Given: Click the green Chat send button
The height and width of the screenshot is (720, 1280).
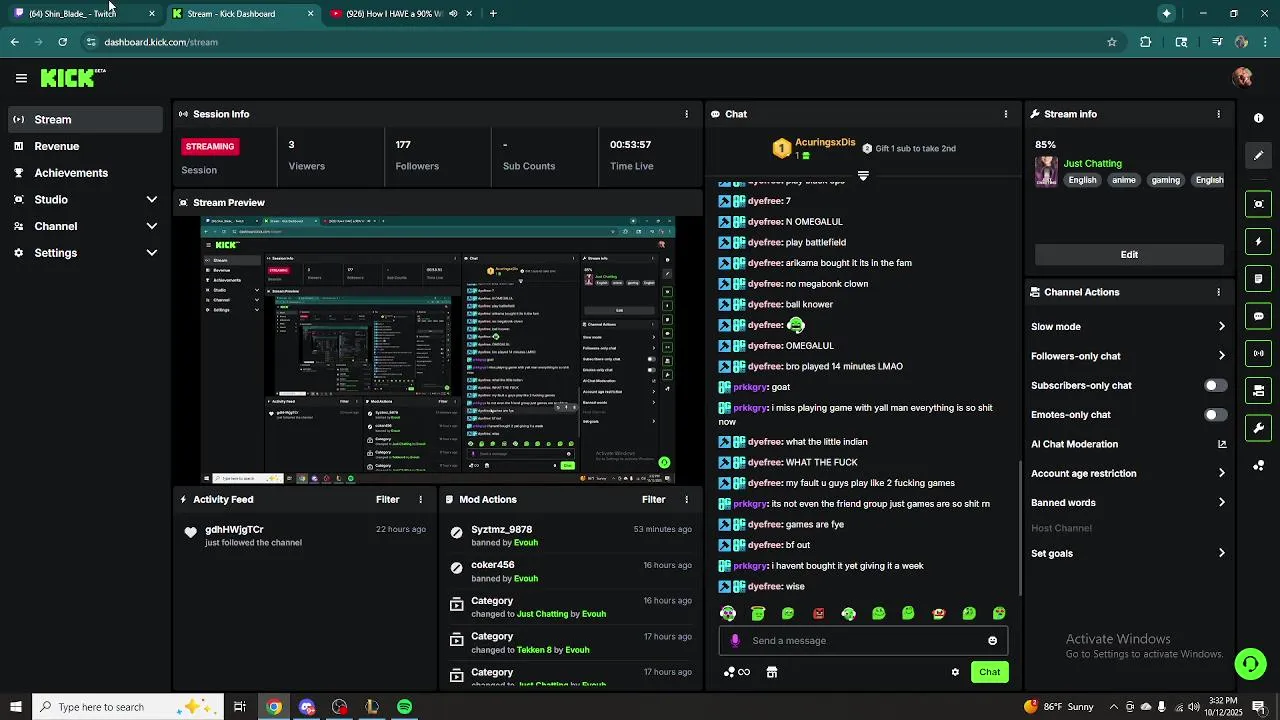Looking at the screenshot, I should pyautogui.click(x=989, y=672).
